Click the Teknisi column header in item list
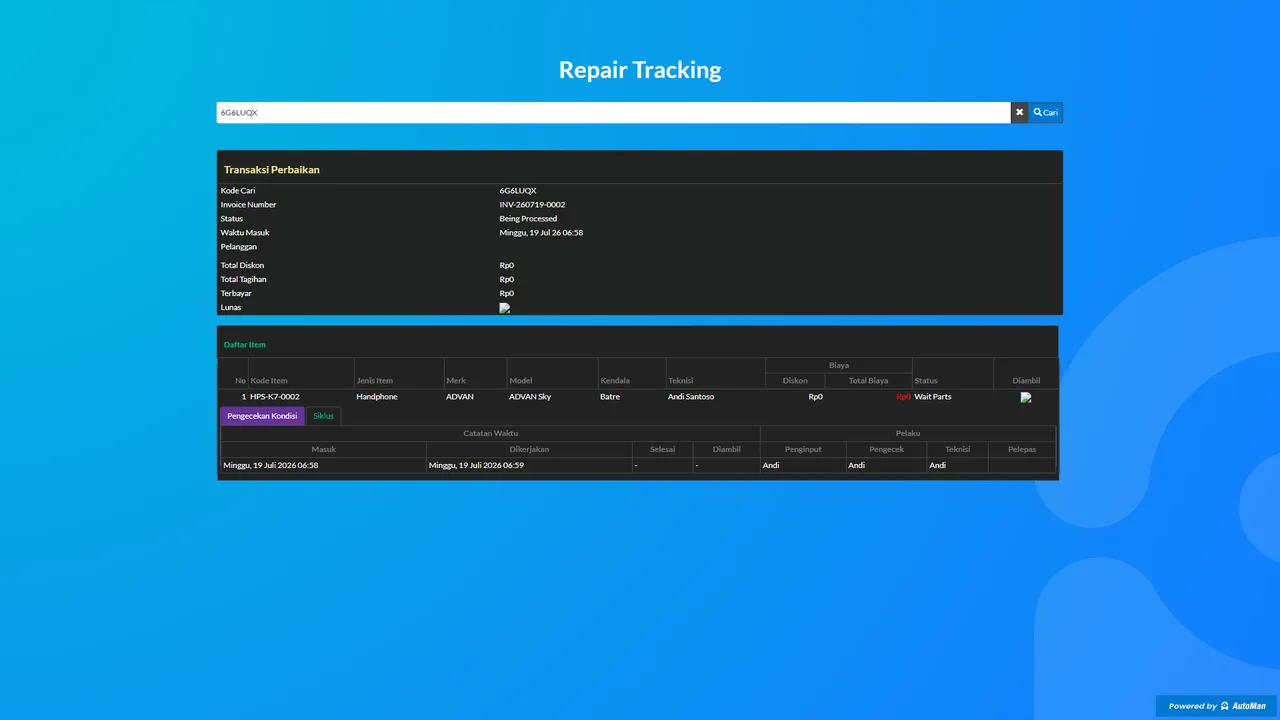 681,381
